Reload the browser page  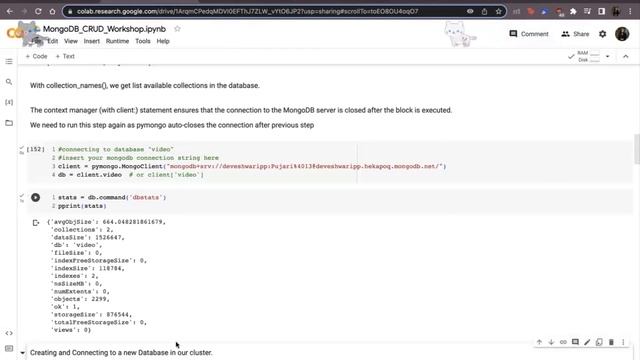click(x=38, y=11)
